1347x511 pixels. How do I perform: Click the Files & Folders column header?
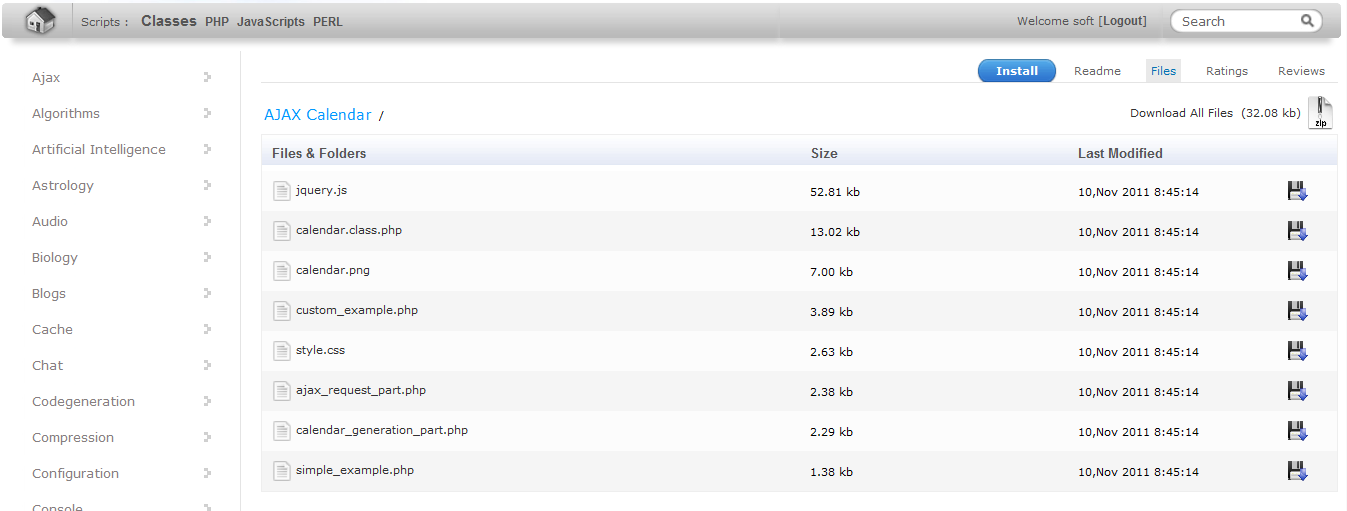319,153
